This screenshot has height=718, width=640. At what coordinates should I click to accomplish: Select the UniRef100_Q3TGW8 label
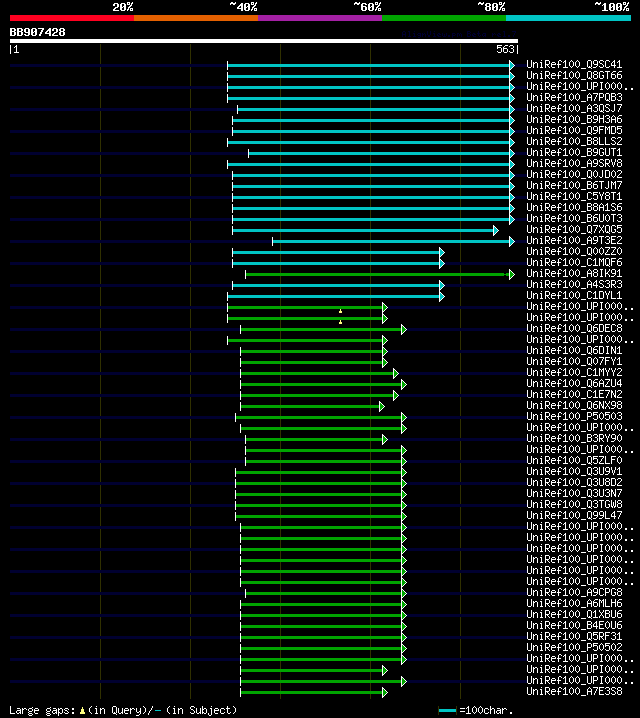click(x=574, y=504)
